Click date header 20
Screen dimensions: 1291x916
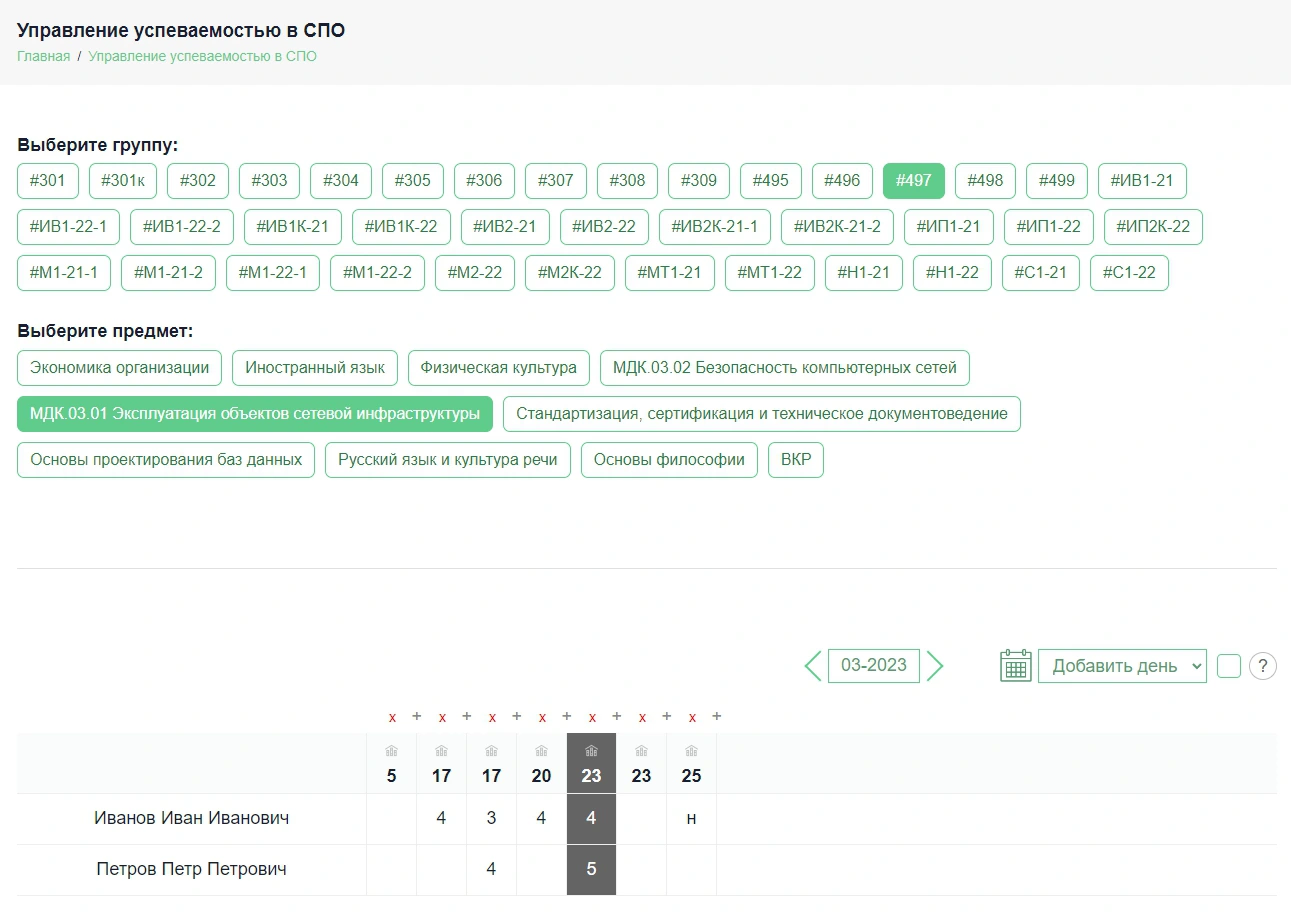[x=542, y=775]
